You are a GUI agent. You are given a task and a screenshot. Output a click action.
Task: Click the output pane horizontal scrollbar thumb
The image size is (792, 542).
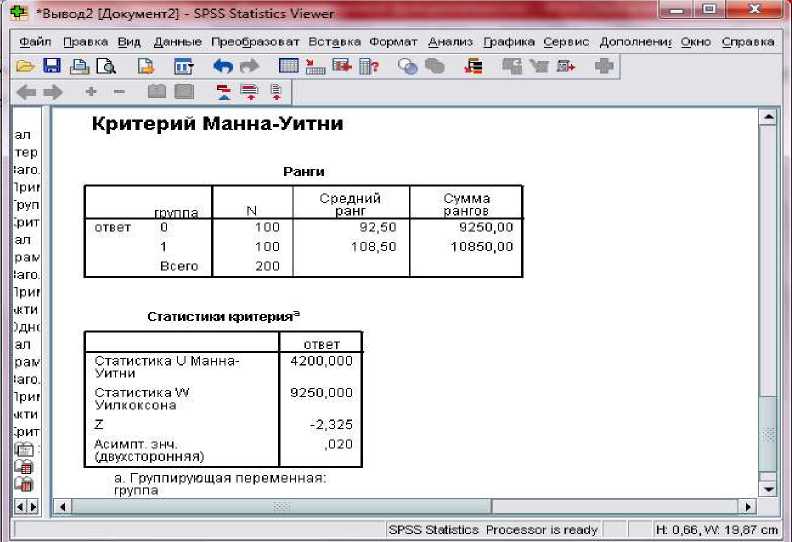pyautogui.click(x=281, y=506)
